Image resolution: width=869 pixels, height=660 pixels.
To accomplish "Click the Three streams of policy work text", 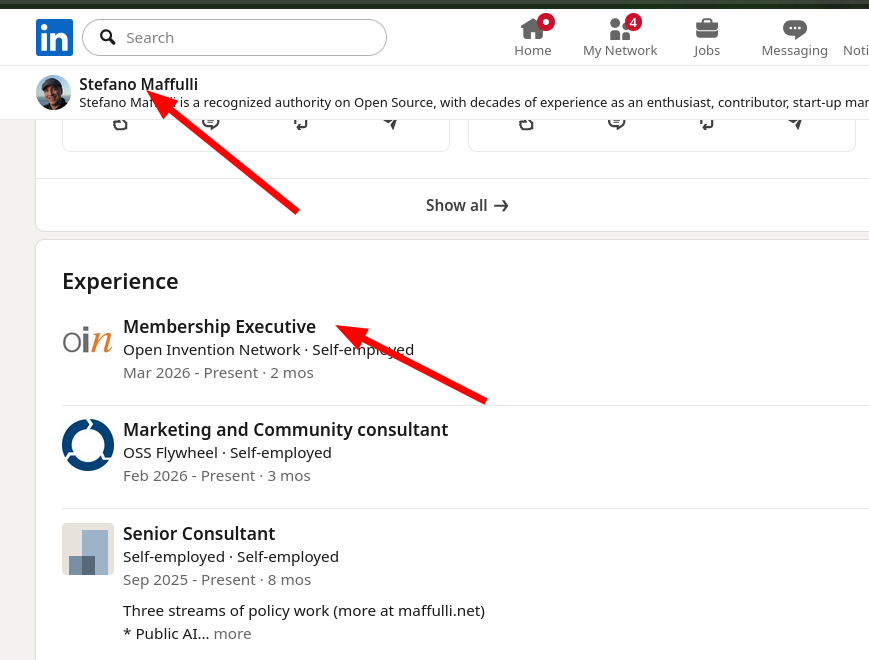I will click(x=304, y=611).
